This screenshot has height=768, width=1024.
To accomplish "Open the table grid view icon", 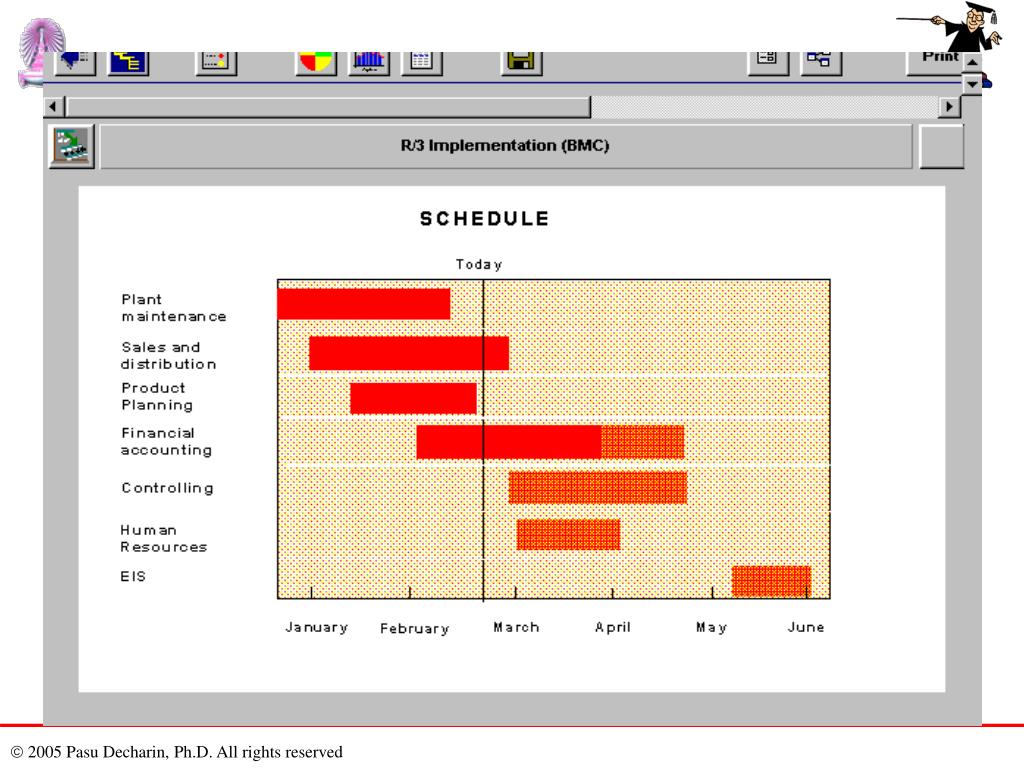I will (x=422, y=63).
